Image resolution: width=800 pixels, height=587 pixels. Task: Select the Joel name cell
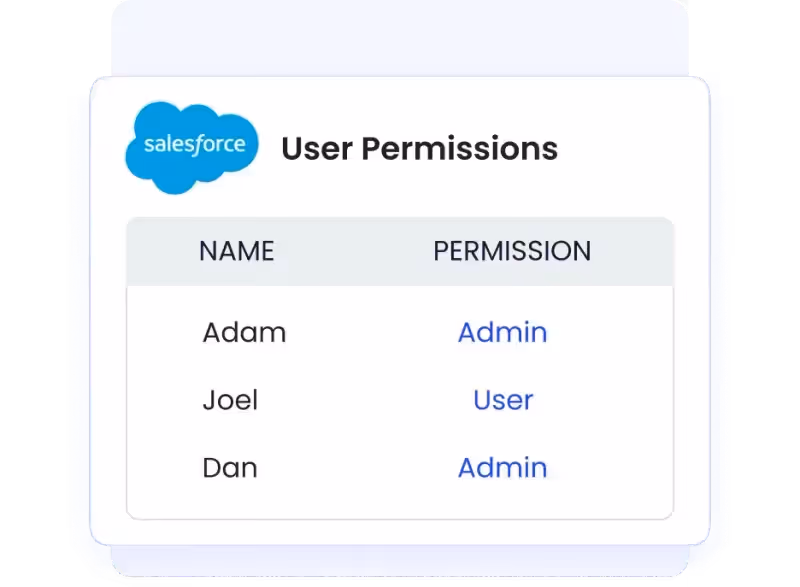coord(230,400)
